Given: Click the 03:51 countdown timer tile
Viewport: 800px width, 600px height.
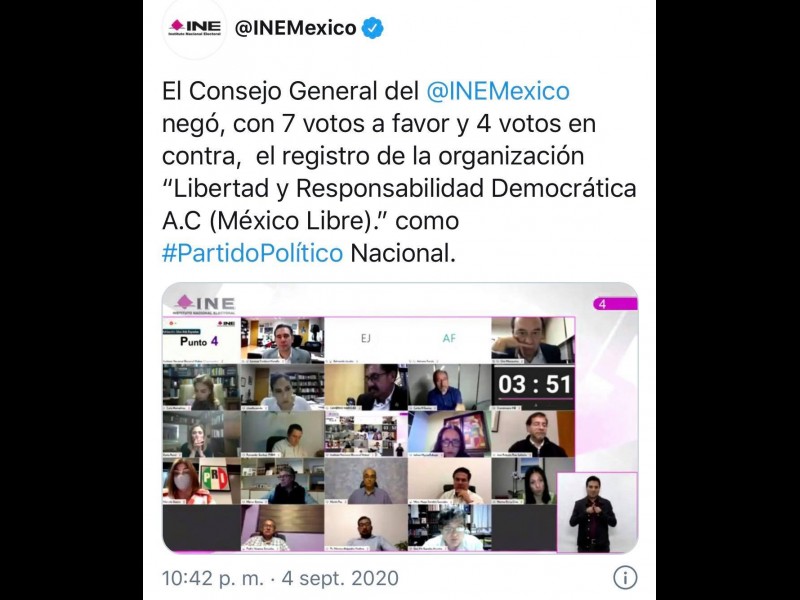Looking at the screenshot, I should pyautogui.click(x=533, y=387).
